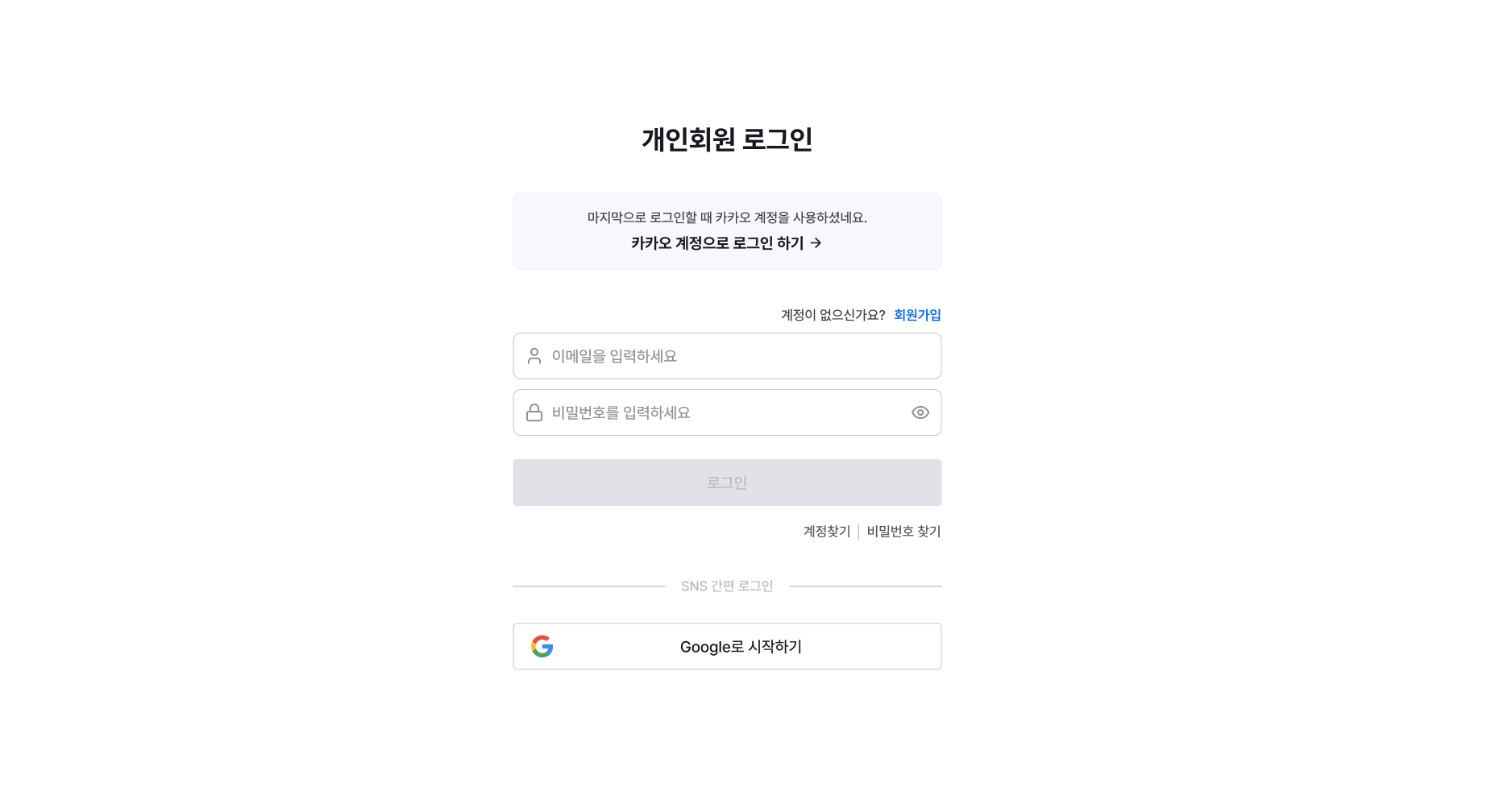The image size is (1491, 812).
Task: Toggle password visibility with the eye icon
Action: [x=920, y=412]
